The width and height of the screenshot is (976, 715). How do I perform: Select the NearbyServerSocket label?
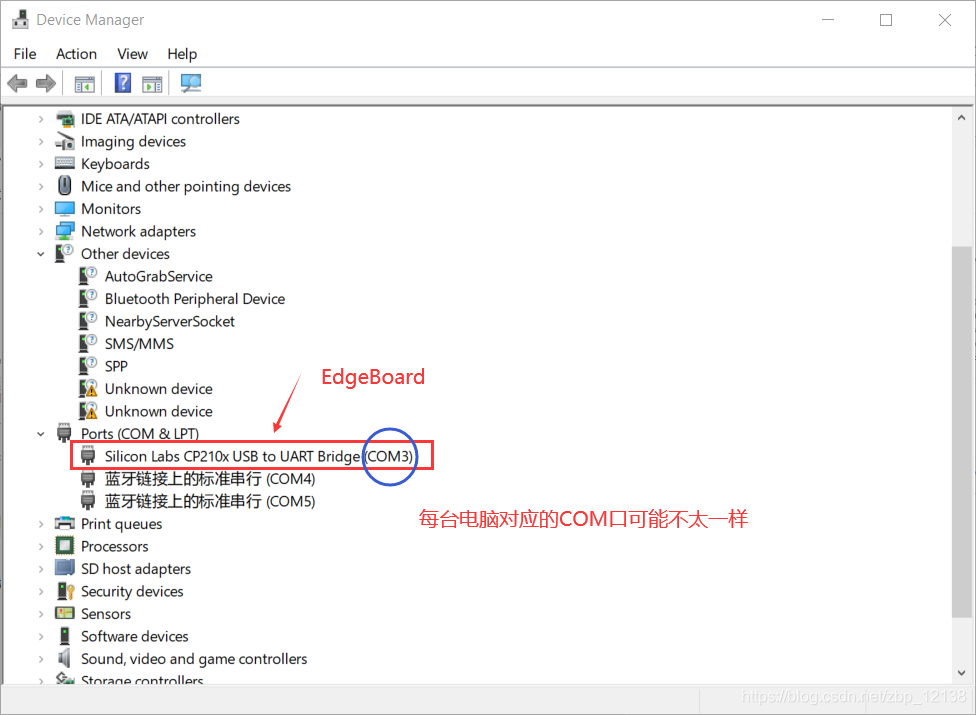(170, 321)
